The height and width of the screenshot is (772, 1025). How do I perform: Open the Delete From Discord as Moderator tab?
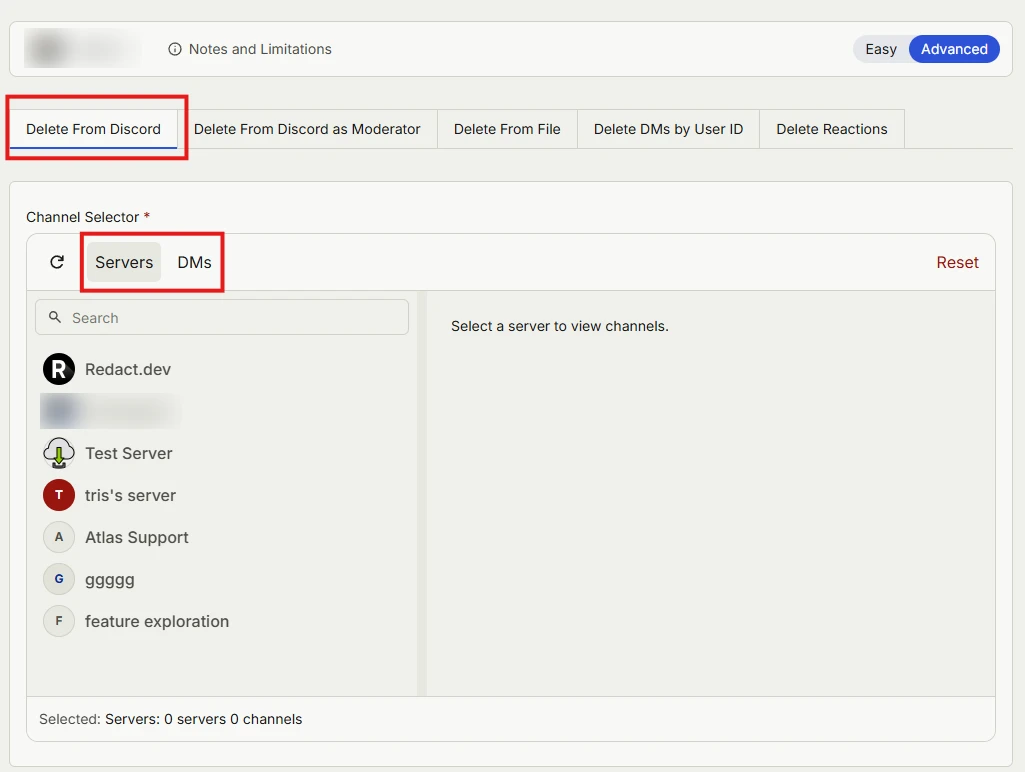[307, 129]
